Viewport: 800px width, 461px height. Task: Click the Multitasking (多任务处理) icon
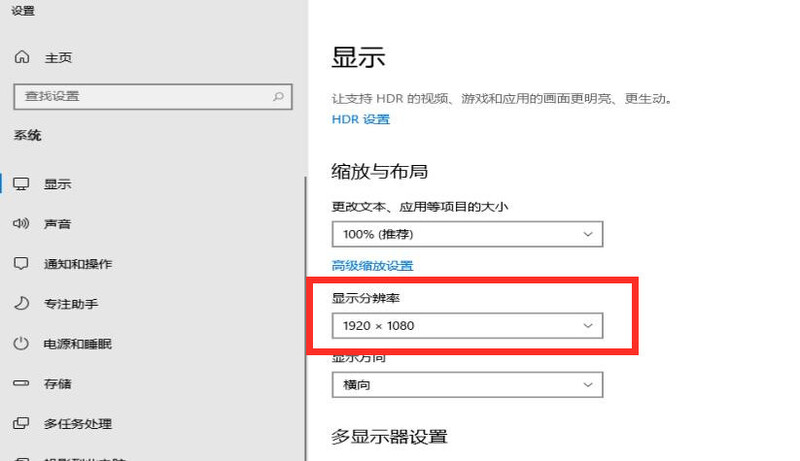coord(21,423)
